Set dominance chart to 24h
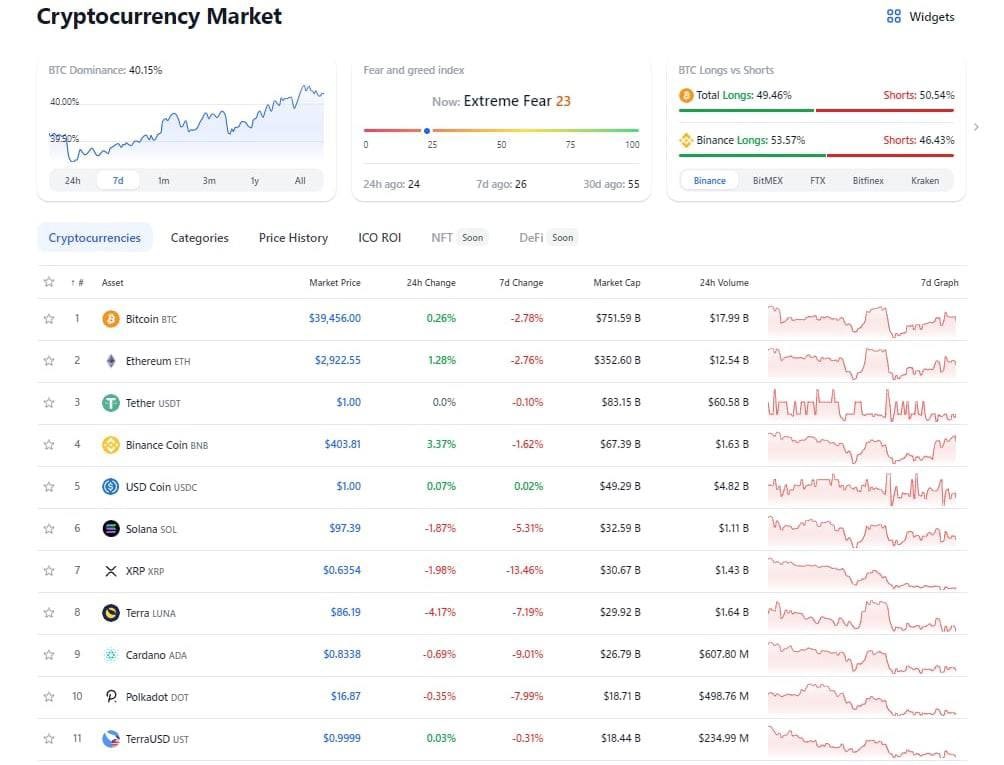This screenshot has width=1004, height=765. pos(72,181)
